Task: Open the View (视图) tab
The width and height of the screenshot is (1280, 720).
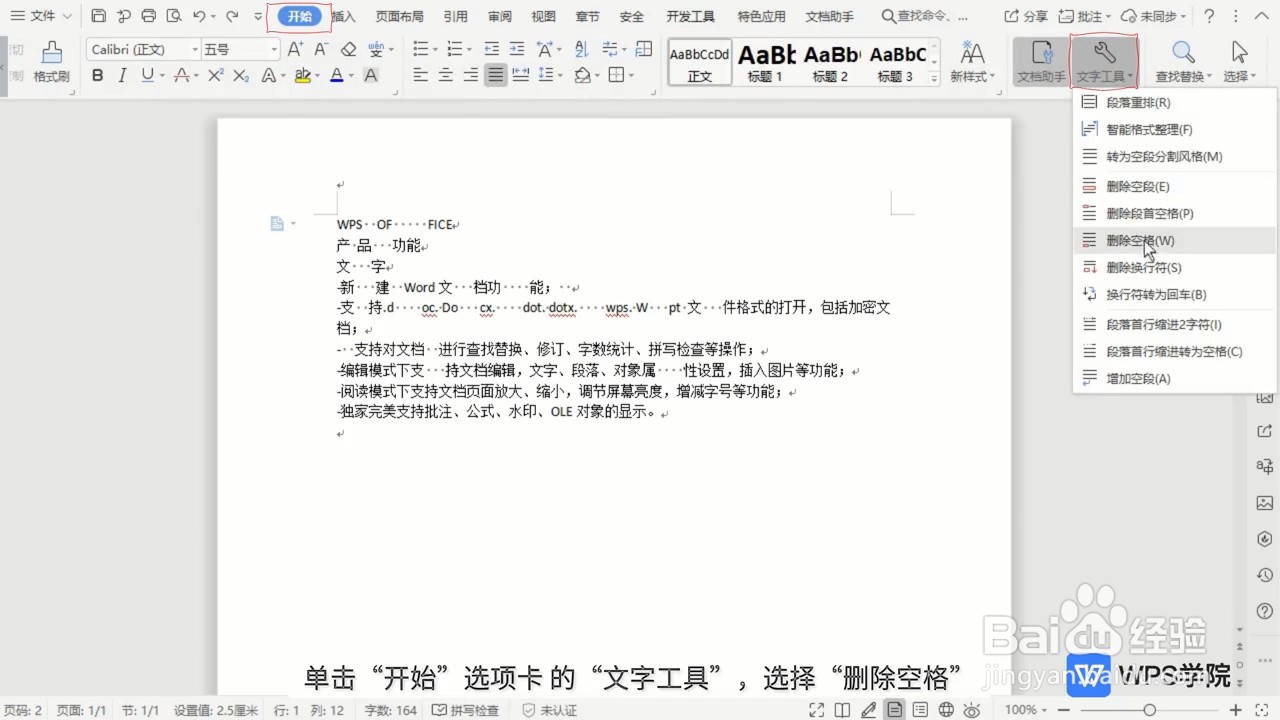Action: [544, 16]
